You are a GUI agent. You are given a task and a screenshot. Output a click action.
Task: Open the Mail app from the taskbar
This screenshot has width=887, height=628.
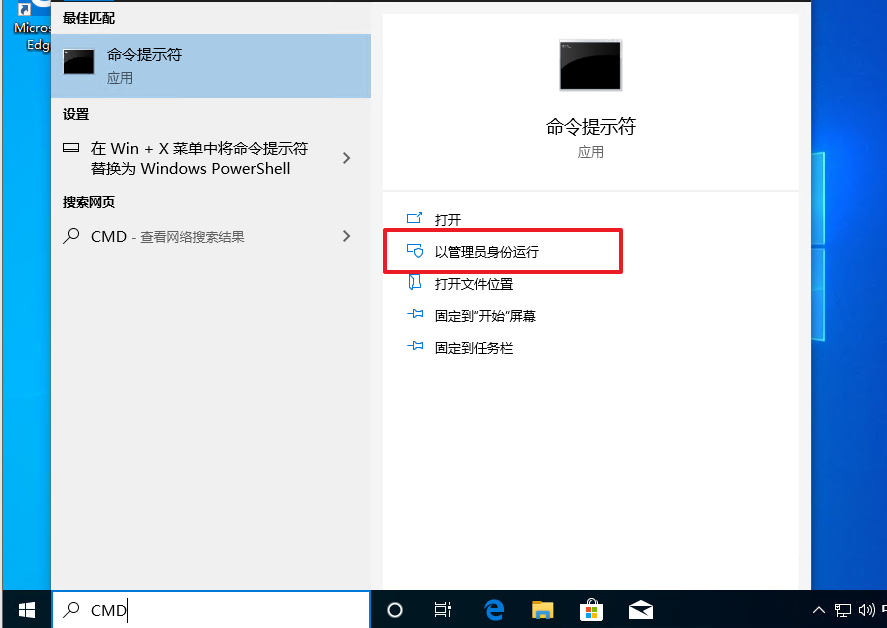(x=640, y=609)
